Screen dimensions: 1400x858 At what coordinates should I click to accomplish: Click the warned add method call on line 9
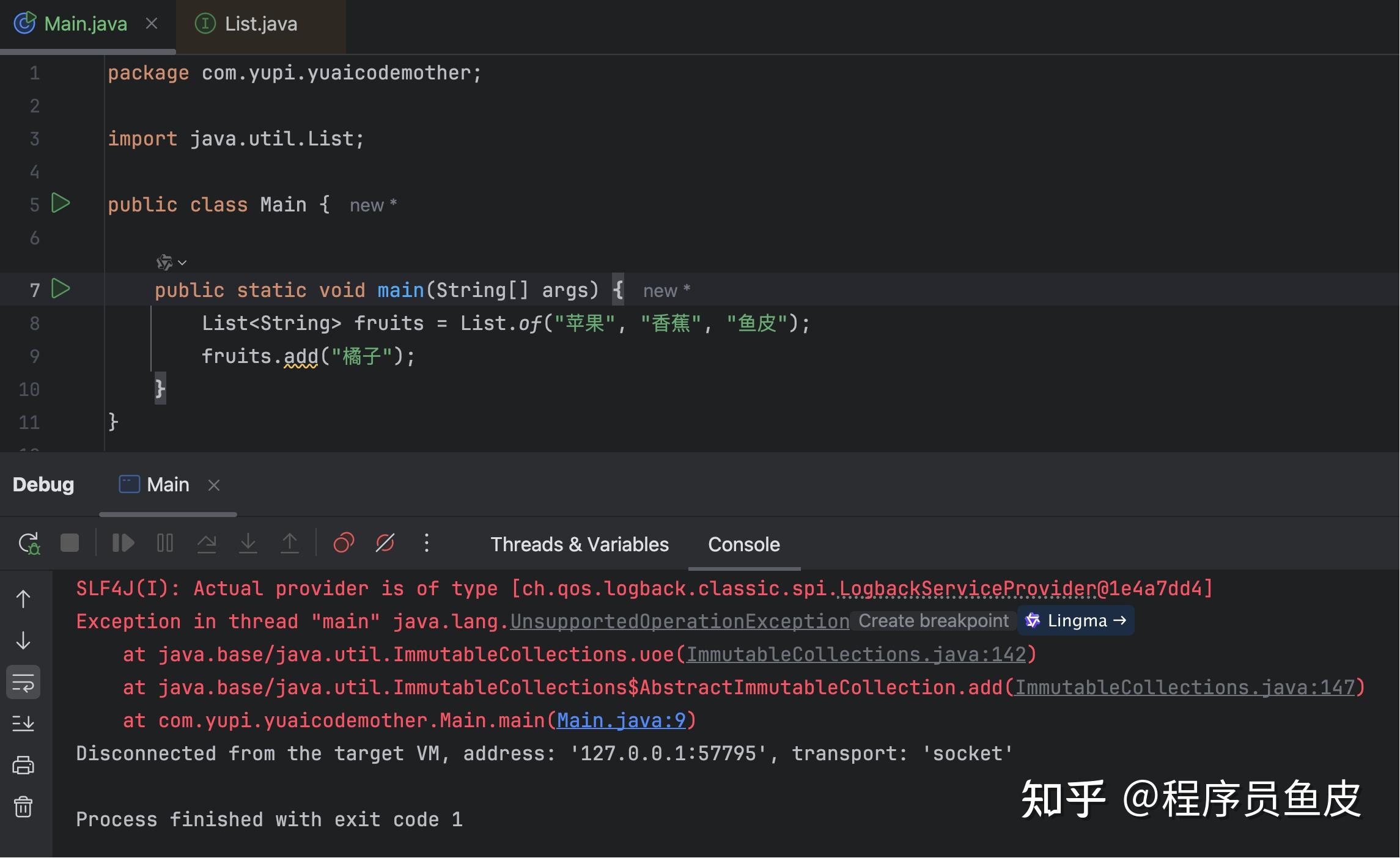click(301, 356)
